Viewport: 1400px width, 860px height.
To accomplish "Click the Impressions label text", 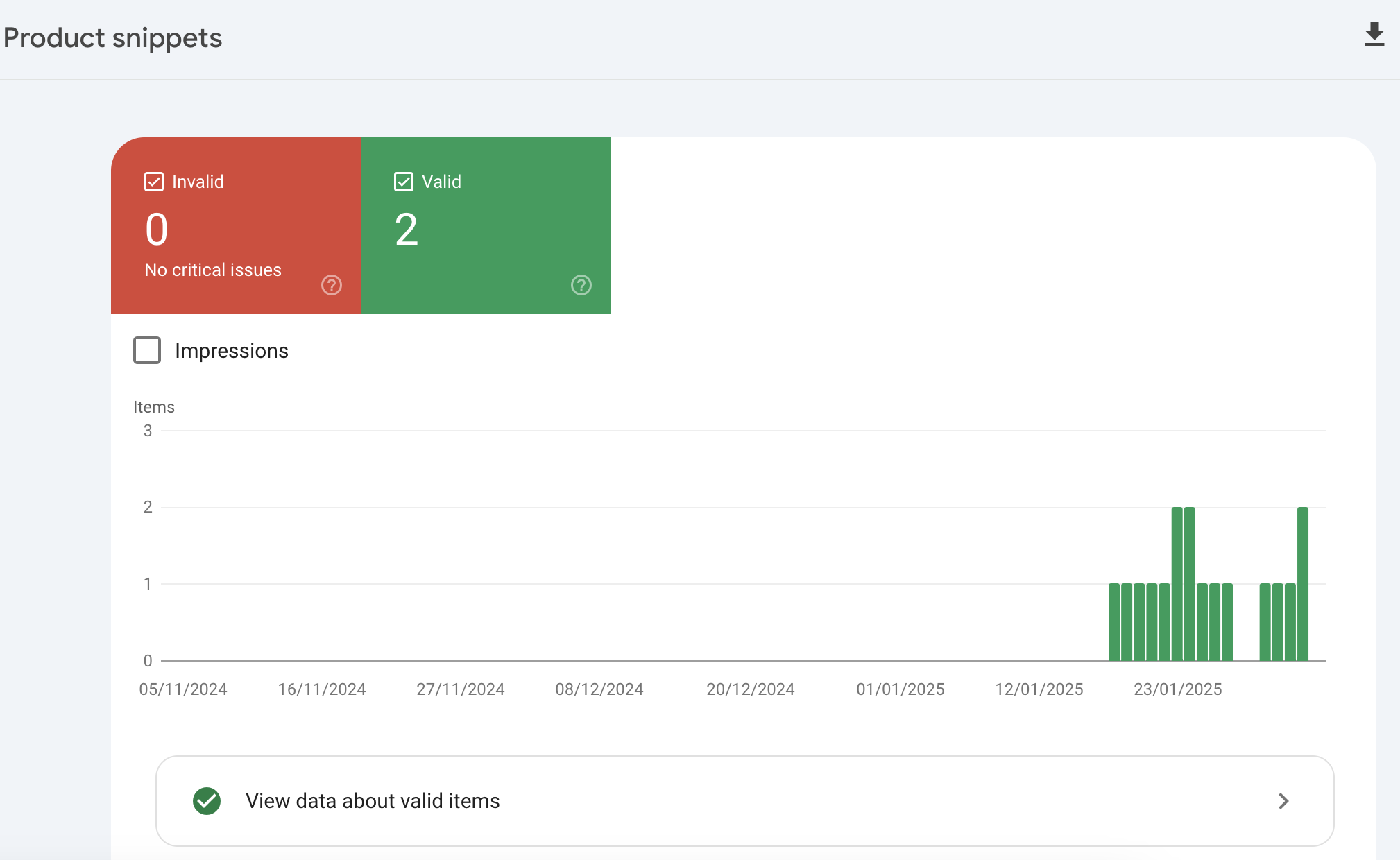I will click(x=231, y=351).
